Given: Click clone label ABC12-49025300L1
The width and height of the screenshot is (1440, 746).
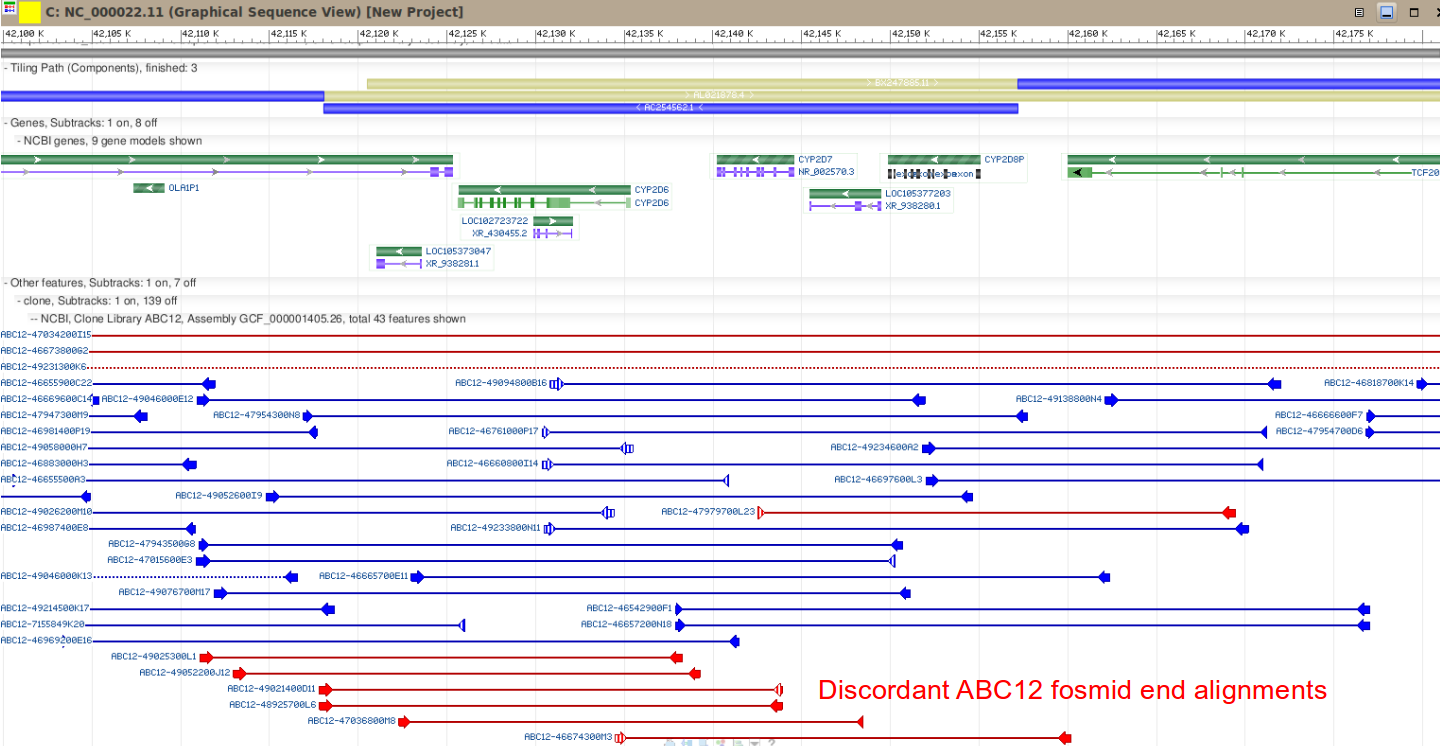Looking at the screenshot, I should click(x=154, y=657).
